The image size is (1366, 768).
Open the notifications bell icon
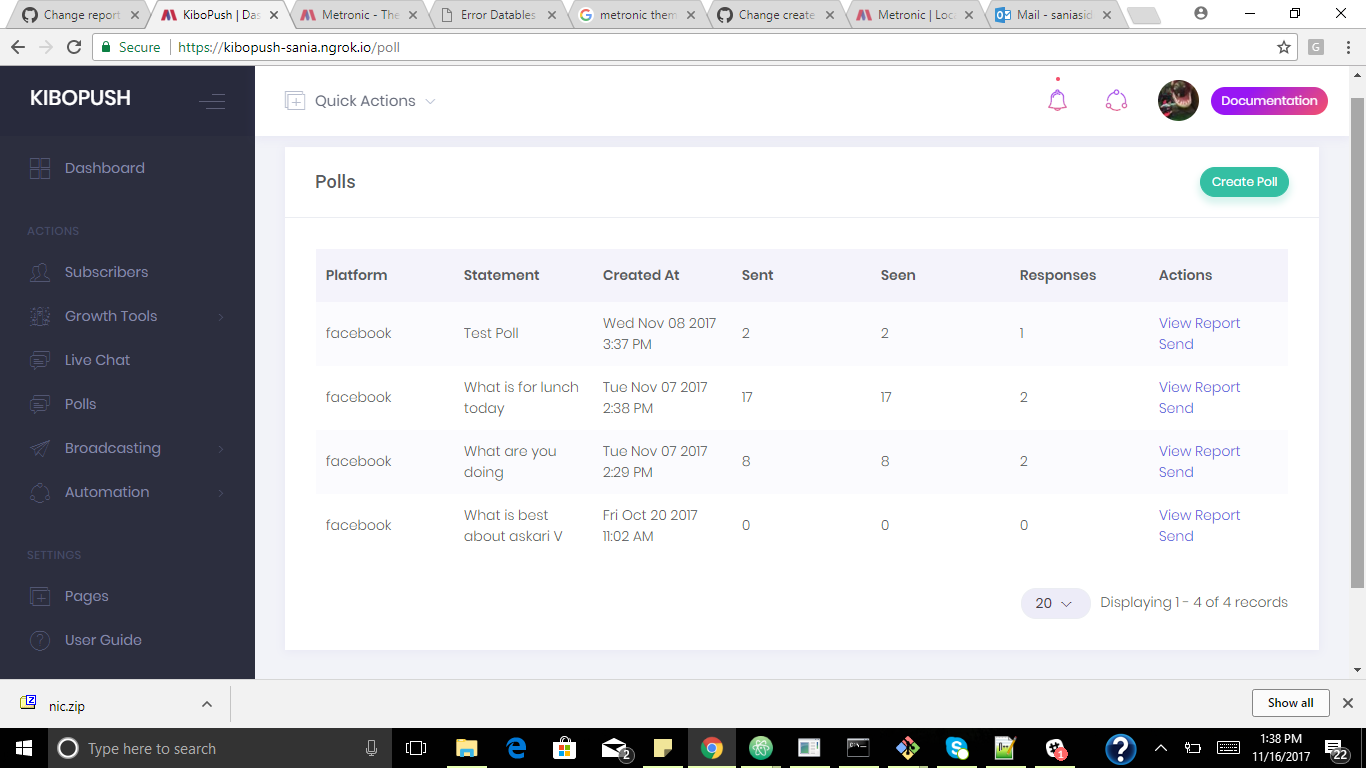(x=1057, y=100)
